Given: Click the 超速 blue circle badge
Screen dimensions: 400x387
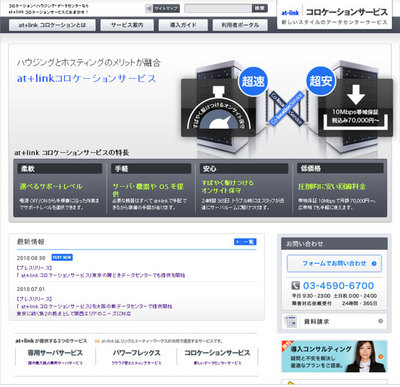Looking at the screenshot, I should point(253,81).
